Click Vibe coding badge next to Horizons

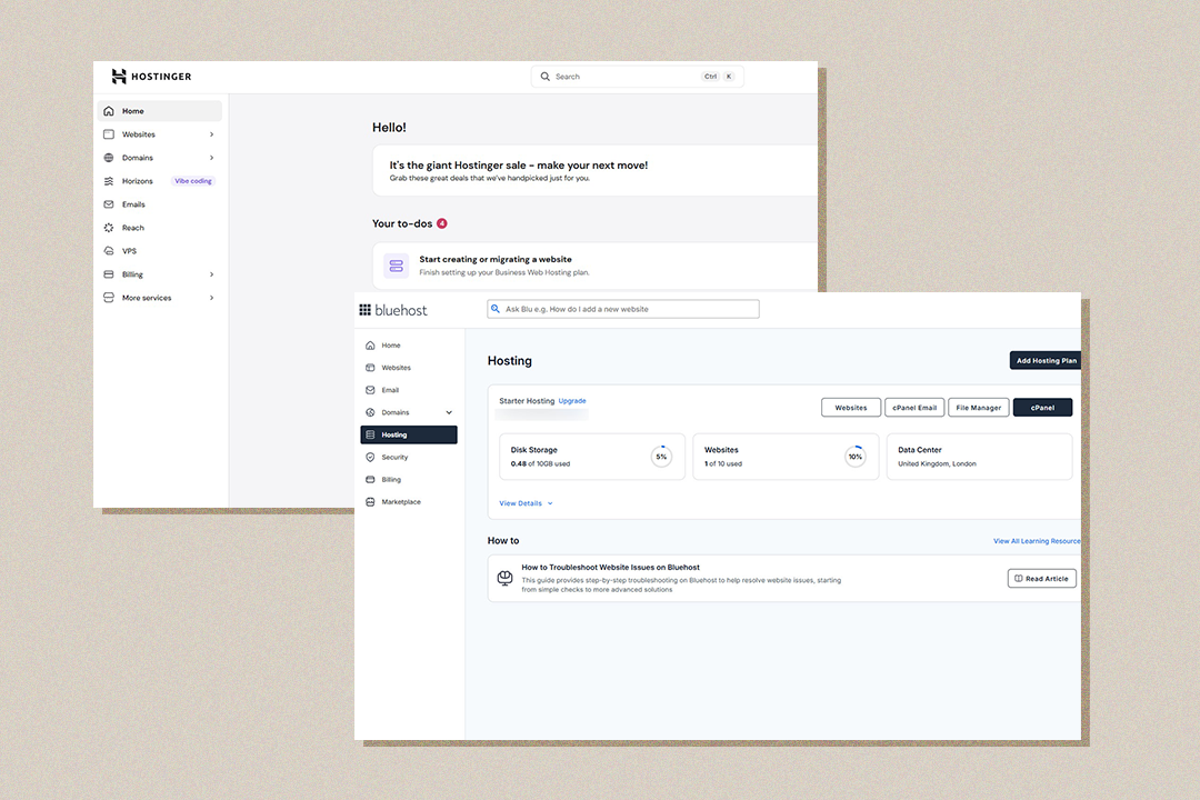click(x=194, y=181)
